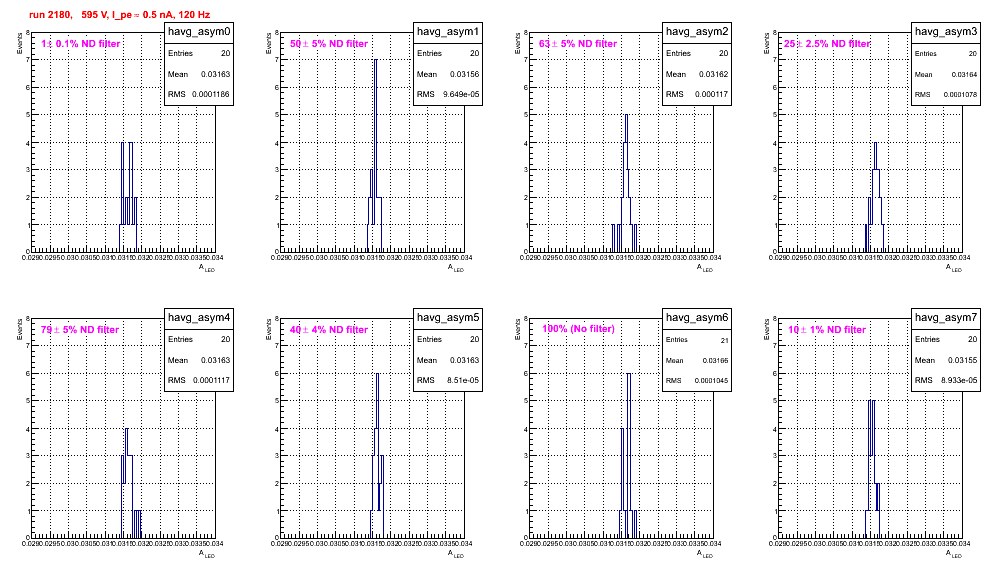Click RMS value 0.0001045 in havg_asym6

711,381
